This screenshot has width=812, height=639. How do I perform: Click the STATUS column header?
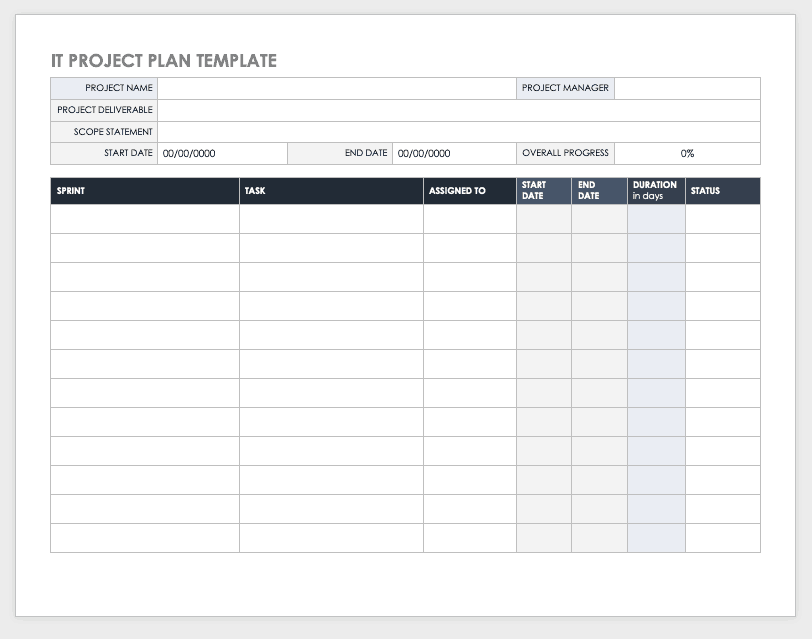(x=722, y=191)
